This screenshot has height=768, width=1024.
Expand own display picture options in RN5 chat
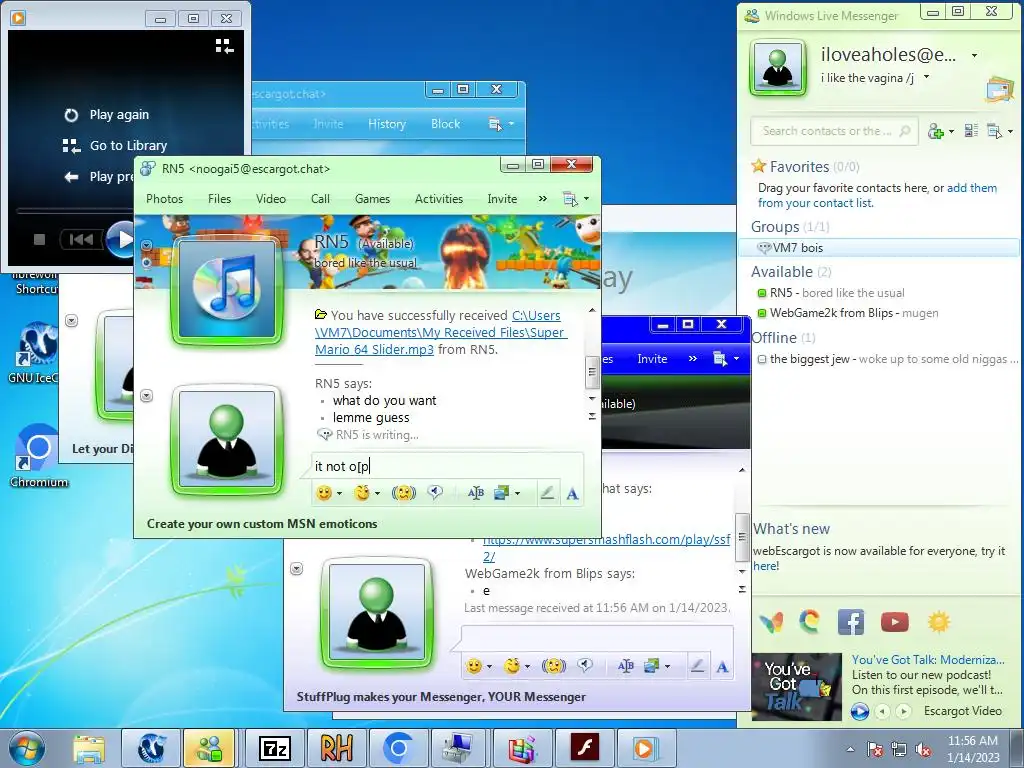pos(147,396)
